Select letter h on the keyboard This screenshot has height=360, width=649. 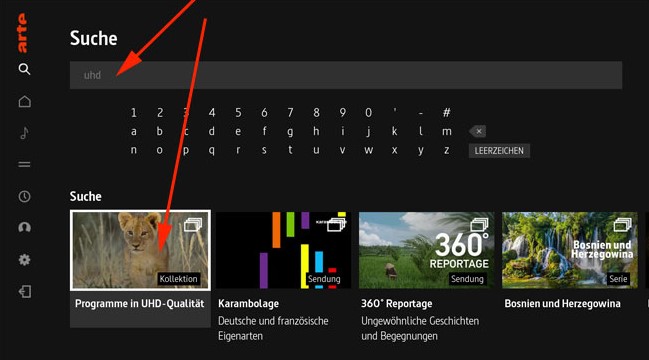[x=316, y=131]
